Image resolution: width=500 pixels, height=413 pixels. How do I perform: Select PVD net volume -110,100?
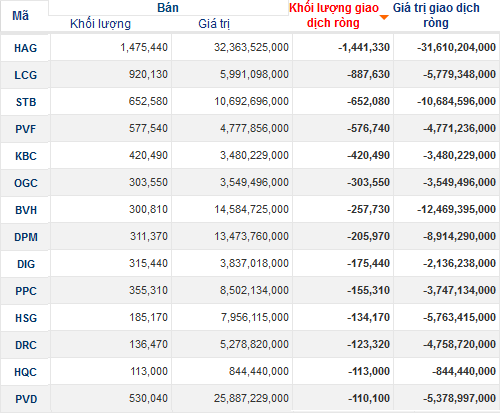[369, 398]
